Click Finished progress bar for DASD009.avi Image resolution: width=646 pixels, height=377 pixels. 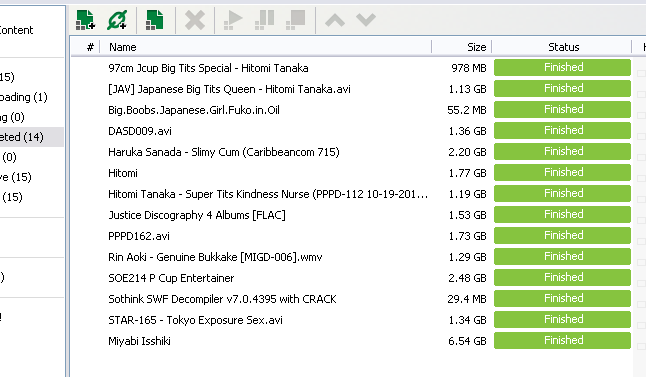pyautogui.click(x=562, y=131)
